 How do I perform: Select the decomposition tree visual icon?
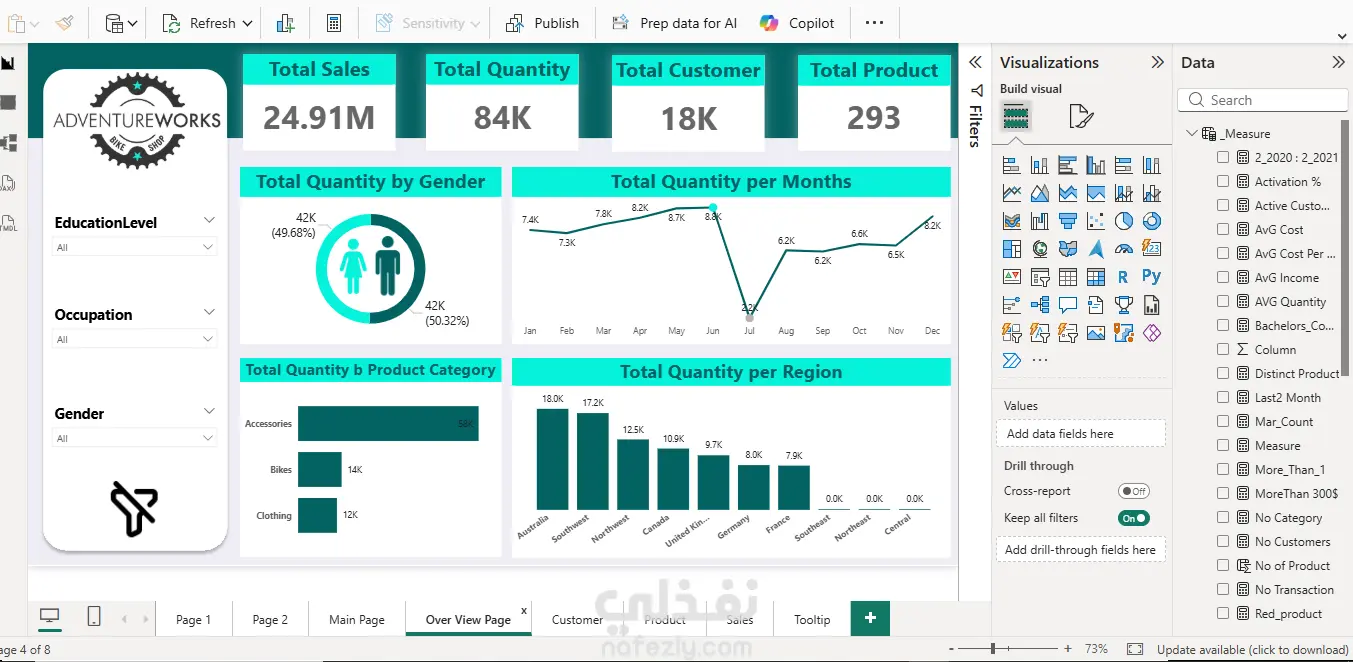click(1039, 305)
